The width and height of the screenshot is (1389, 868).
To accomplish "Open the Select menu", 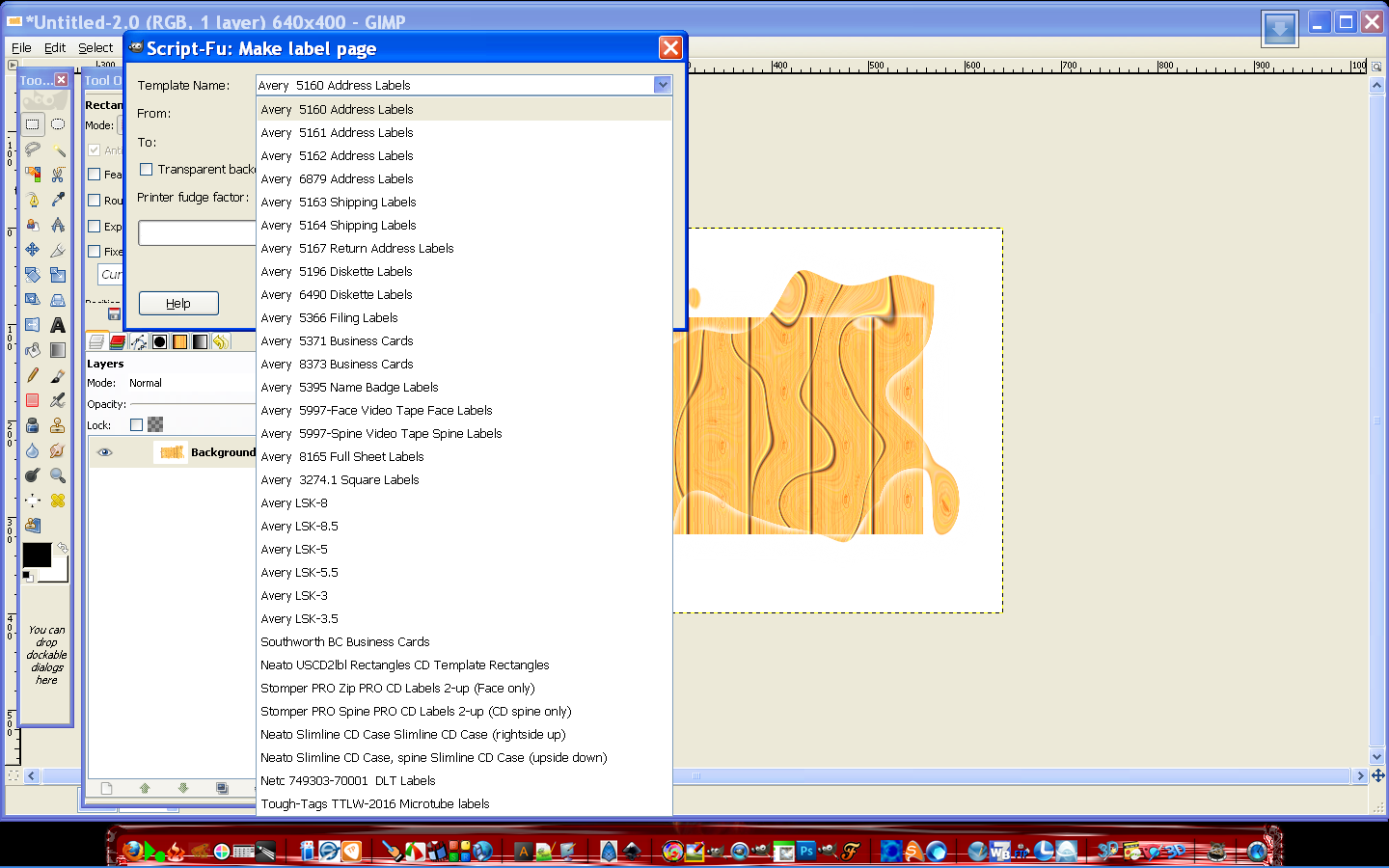I will pyautogui.click(x=95, y=47).
